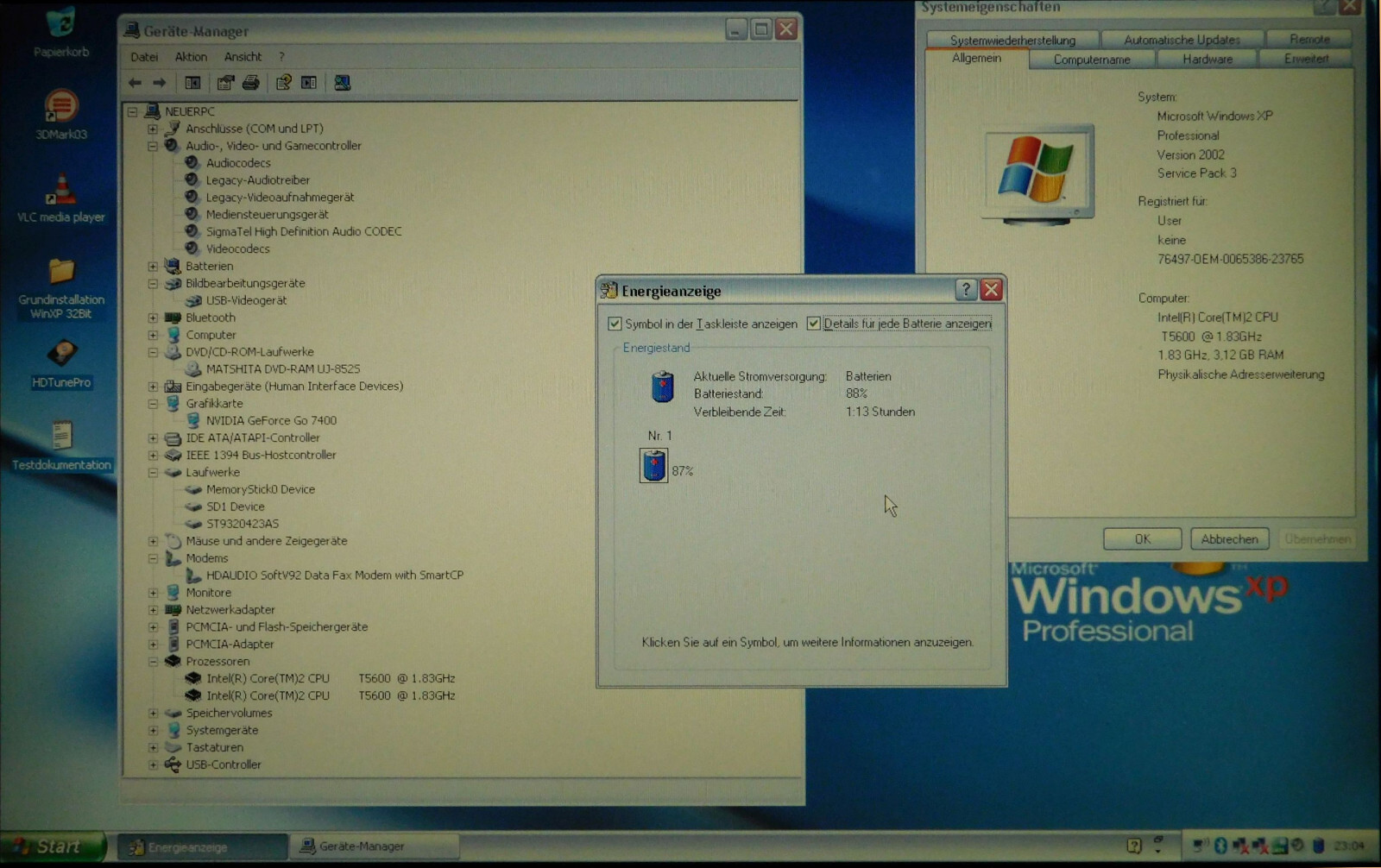Toggle Symbol in der Taskleiste anzeigen checkbox
Screen dimensions: 1381x868
click(x=615, y=324)
